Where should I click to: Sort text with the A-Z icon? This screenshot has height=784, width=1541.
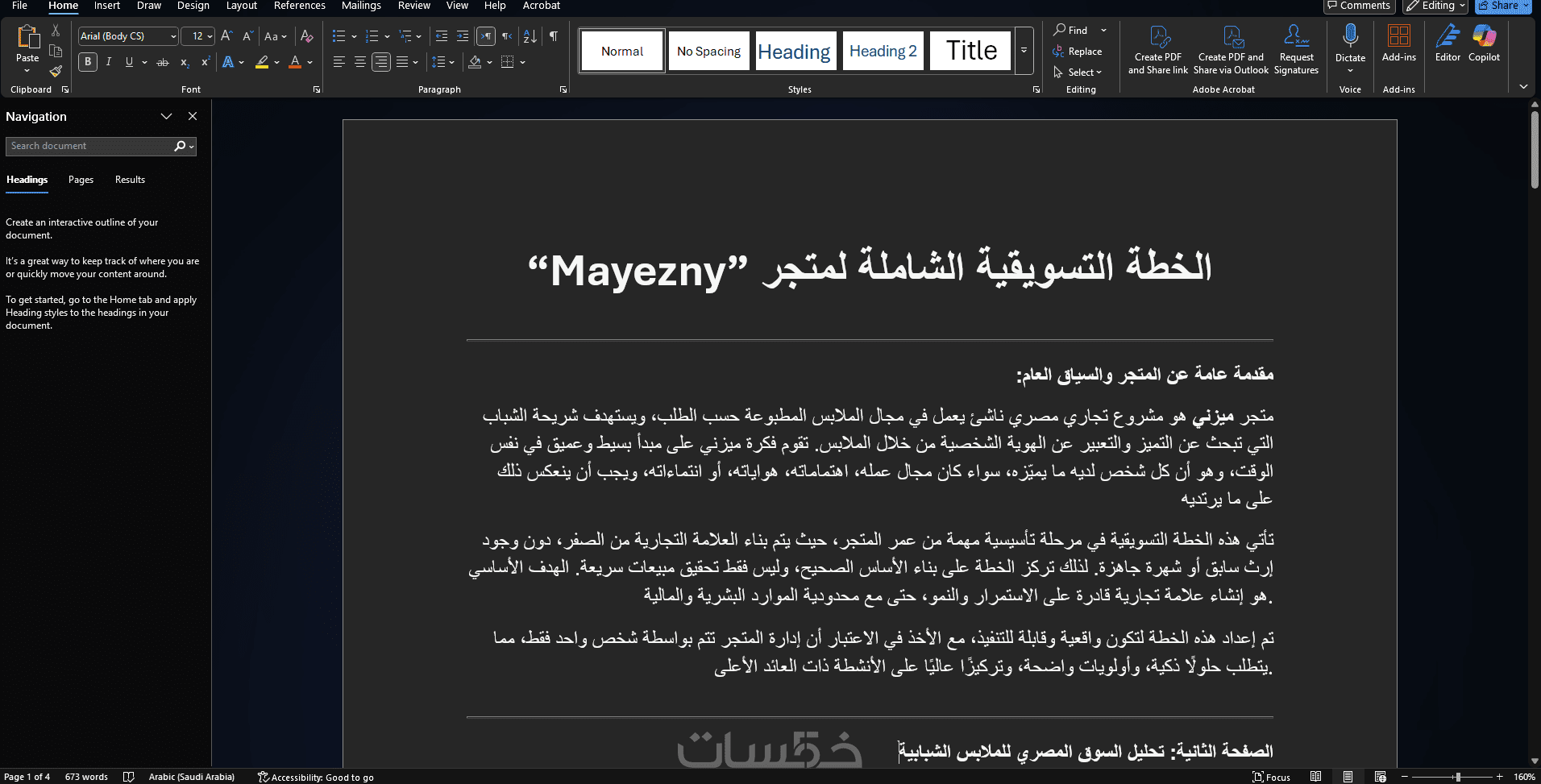coord(530,36)
